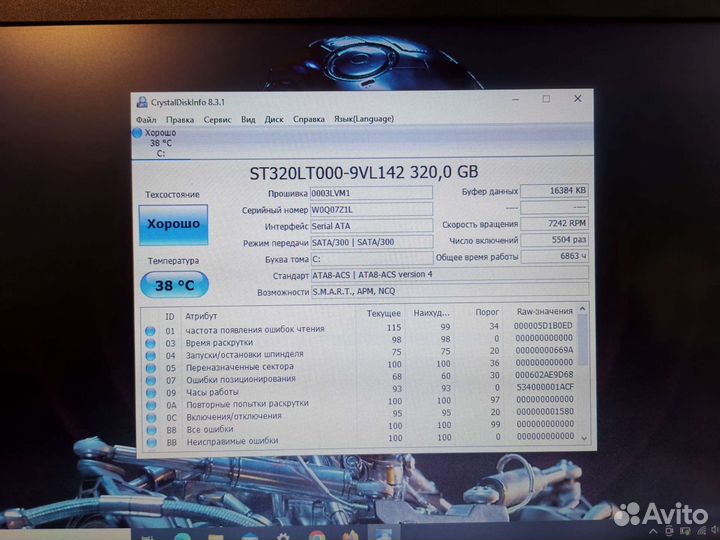720x540 pixels.
Task: Select the row 'частота появления ошибок чтения'
Action: (x=360, y=328)
